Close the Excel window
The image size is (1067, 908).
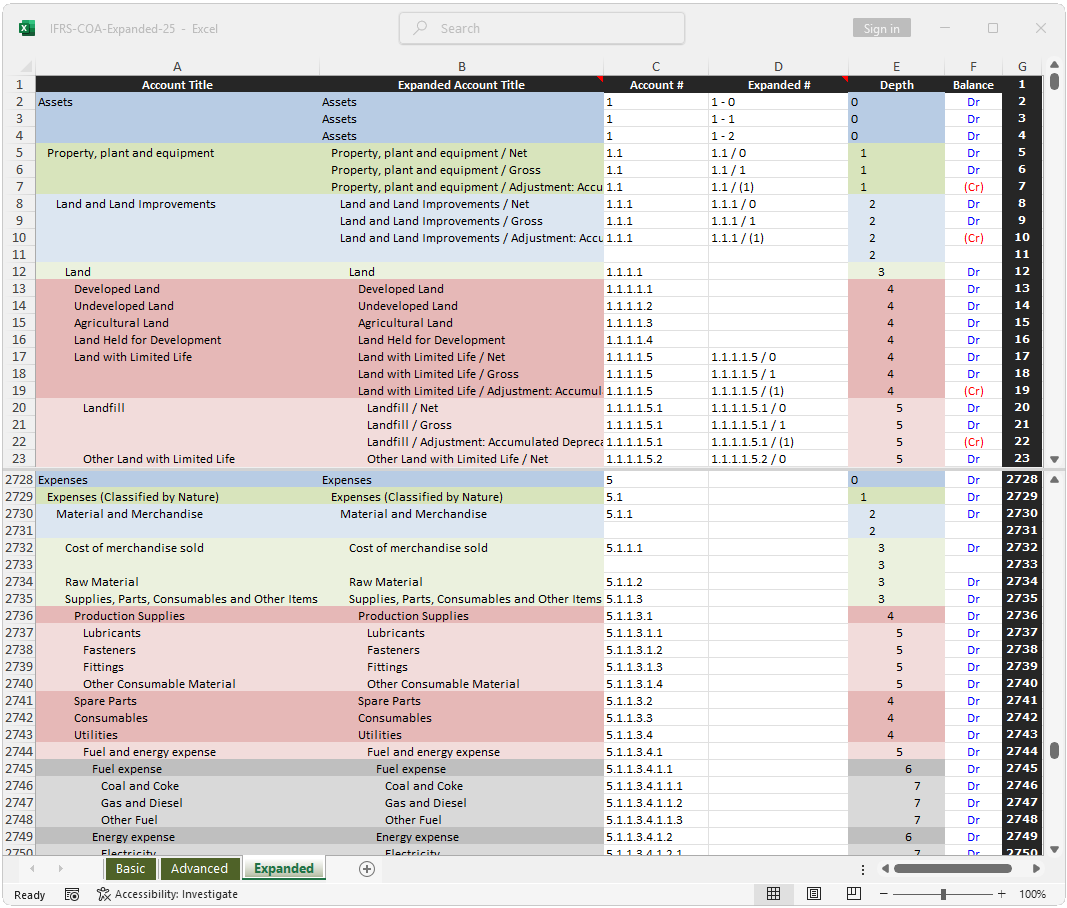point(1040,28)
